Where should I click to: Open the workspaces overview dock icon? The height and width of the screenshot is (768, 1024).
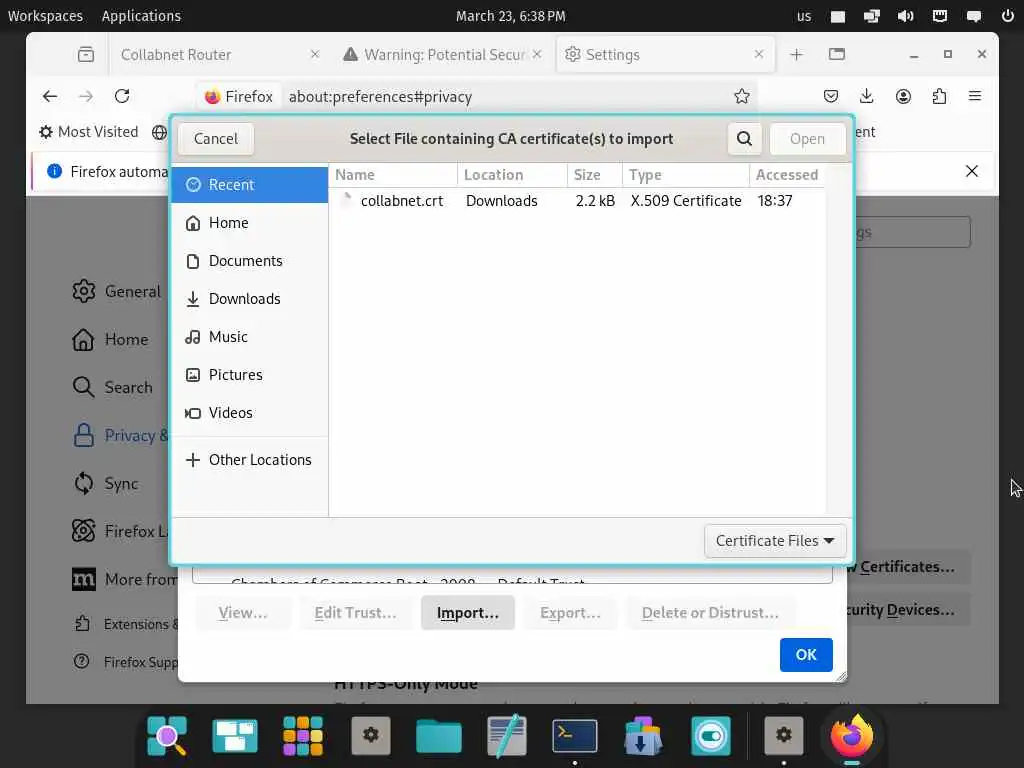coord(235,736)
